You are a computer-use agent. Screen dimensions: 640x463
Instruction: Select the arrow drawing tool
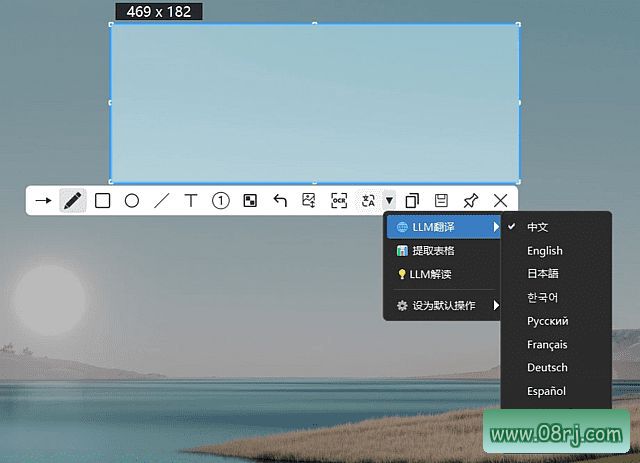point(43,200)
